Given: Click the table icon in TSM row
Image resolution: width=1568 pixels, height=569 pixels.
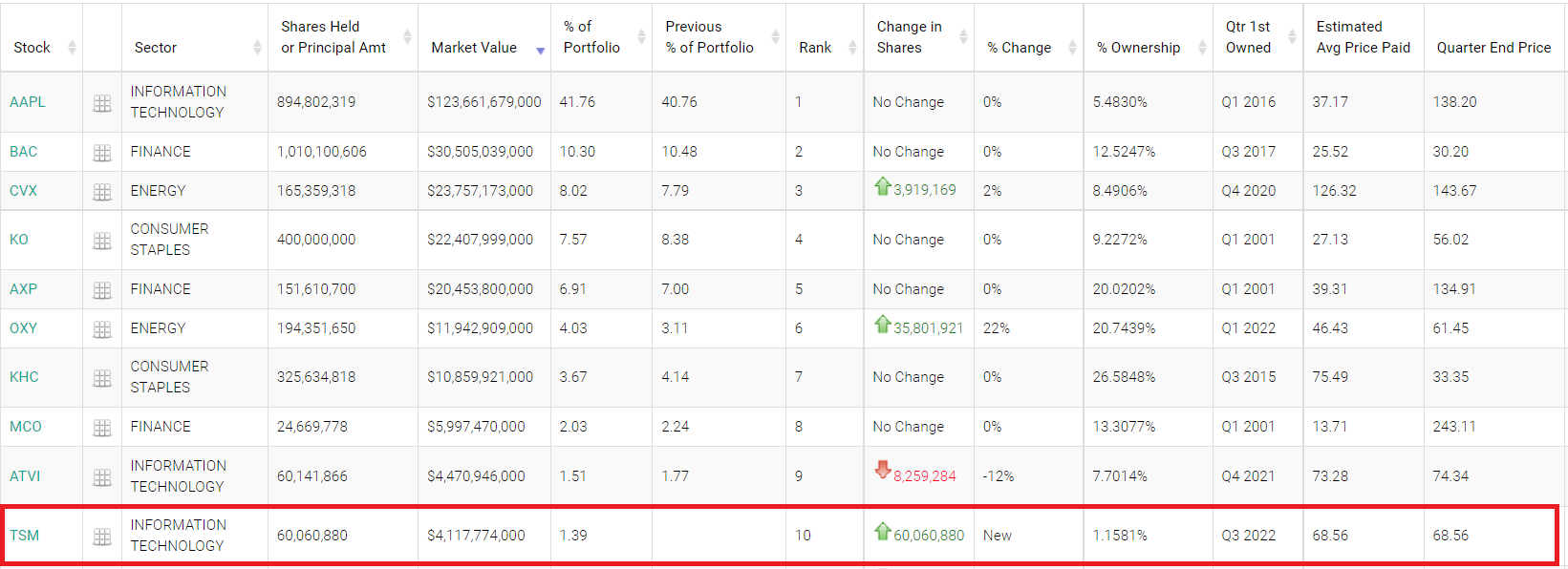Looking at the screenshot, I should 102,537.
